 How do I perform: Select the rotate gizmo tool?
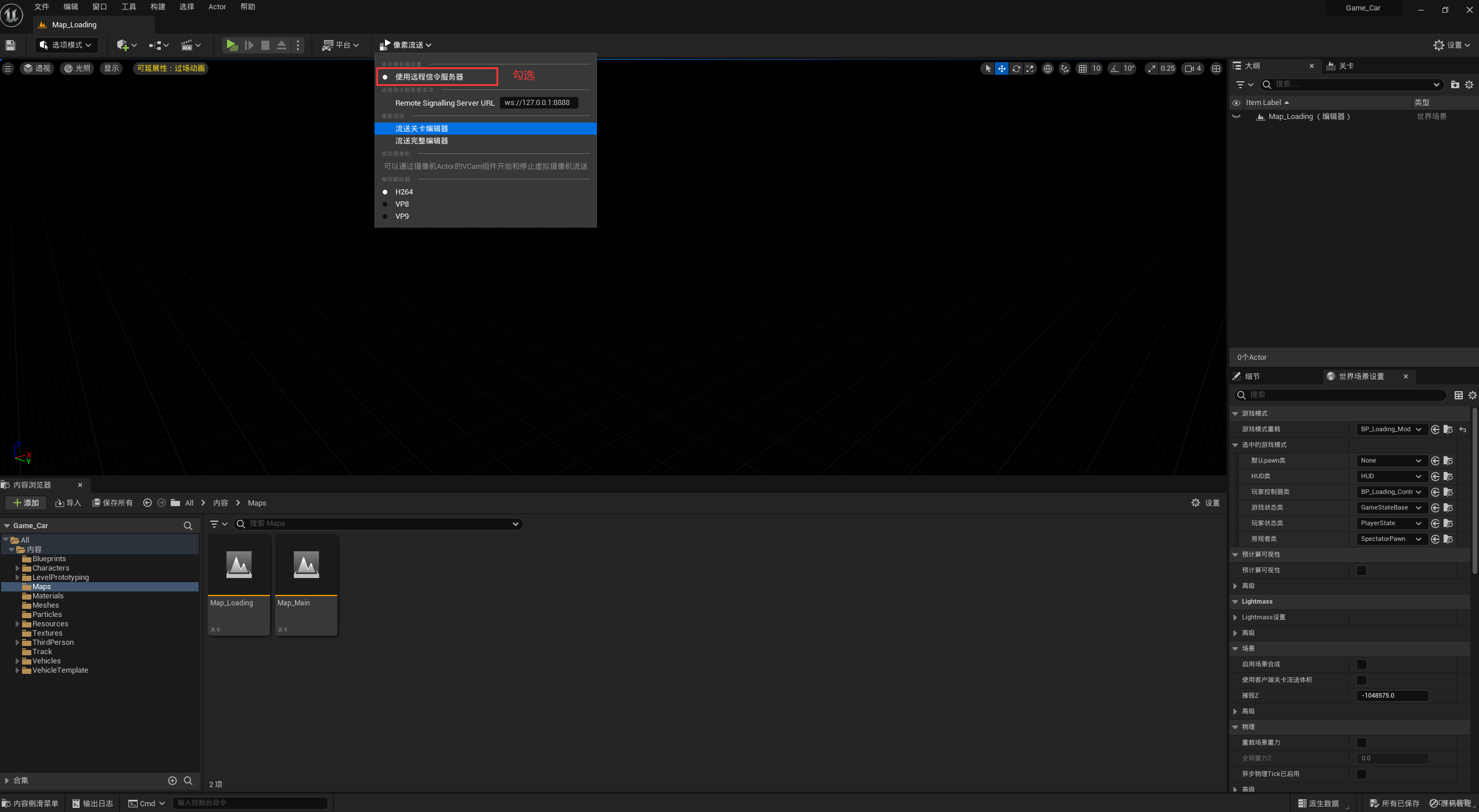[x=1016, y=68]
